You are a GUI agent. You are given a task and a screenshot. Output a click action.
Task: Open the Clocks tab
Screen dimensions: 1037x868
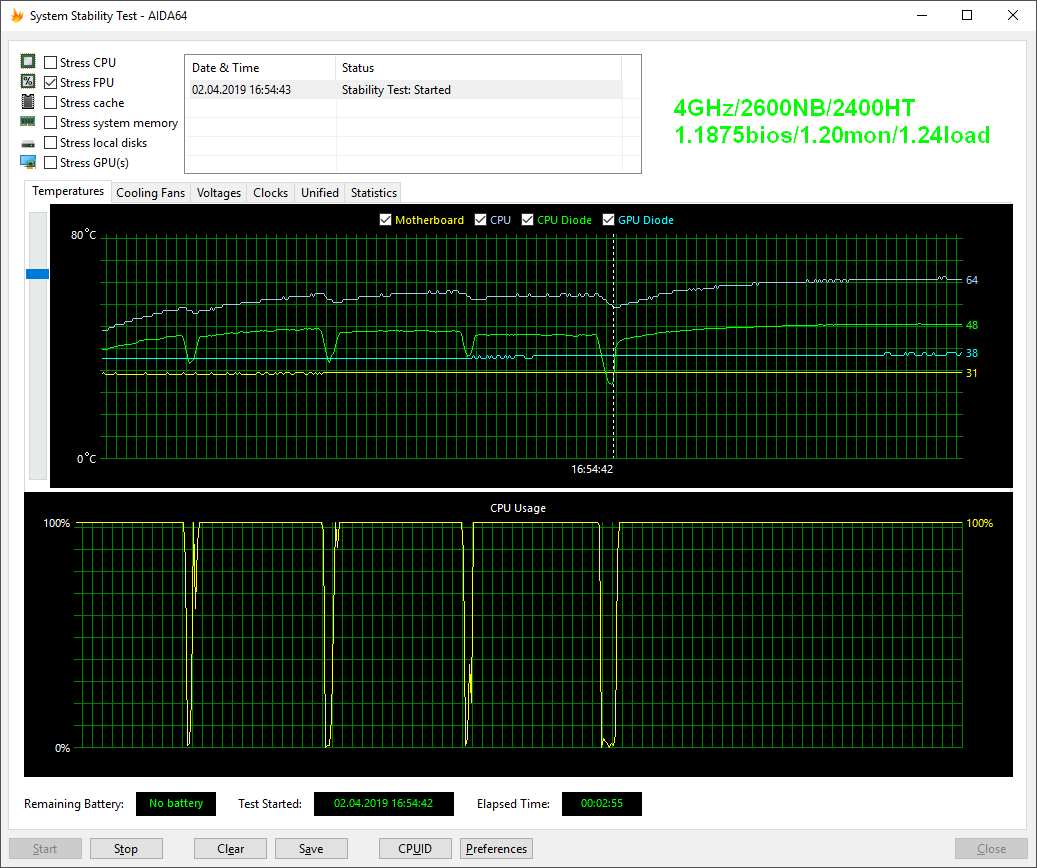click(270, 193)
